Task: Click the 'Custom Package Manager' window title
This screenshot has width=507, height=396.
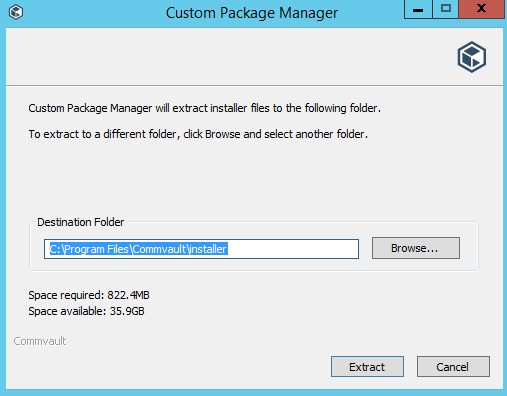Action: [x=252, y=13]
